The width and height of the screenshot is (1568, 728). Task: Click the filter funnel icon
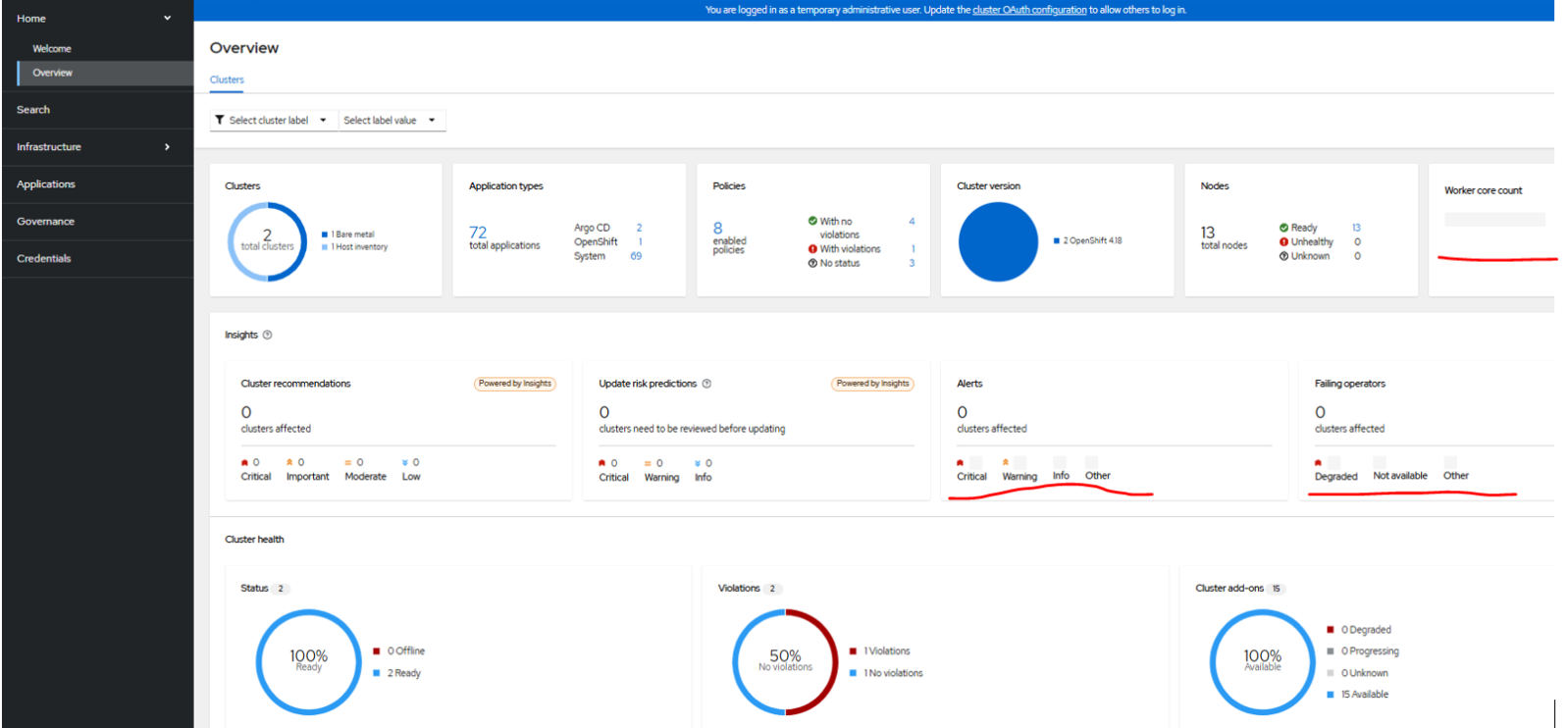point(220,121)
